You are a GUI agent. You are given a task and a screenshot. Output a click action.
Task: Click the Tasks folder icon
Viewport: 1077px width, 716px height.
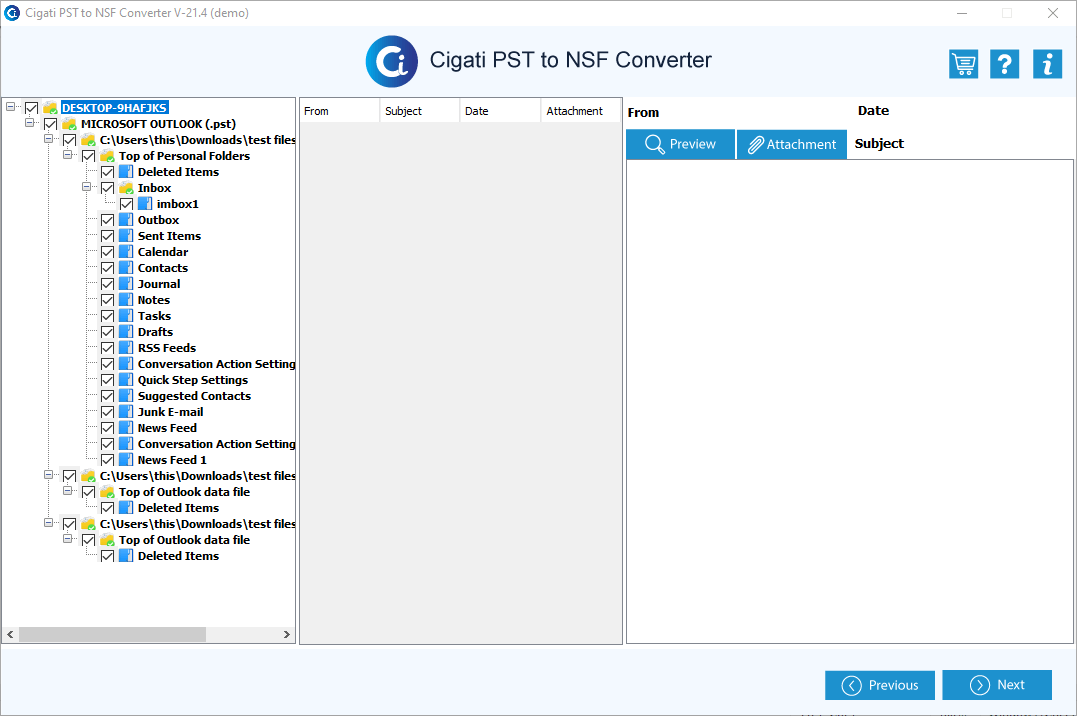point(126,316)
